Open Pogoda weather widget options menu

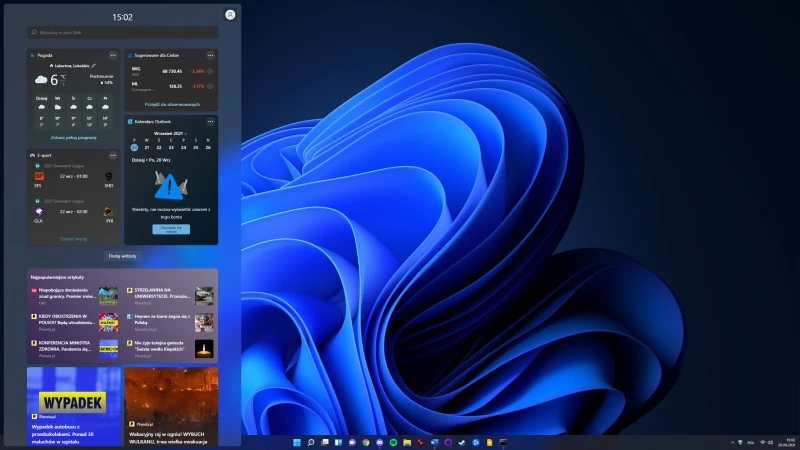(113, 55)
